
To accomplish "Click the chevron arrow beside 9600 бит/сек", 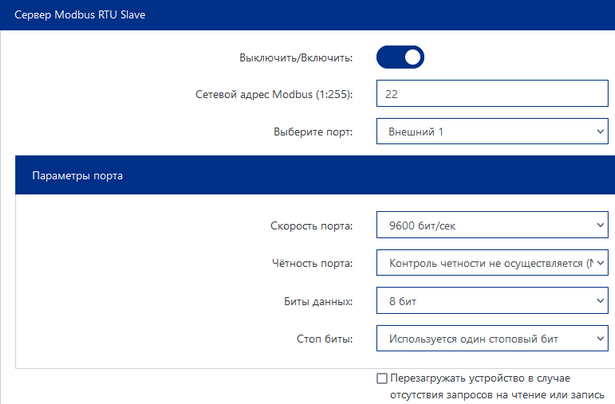I will (600, 225).
